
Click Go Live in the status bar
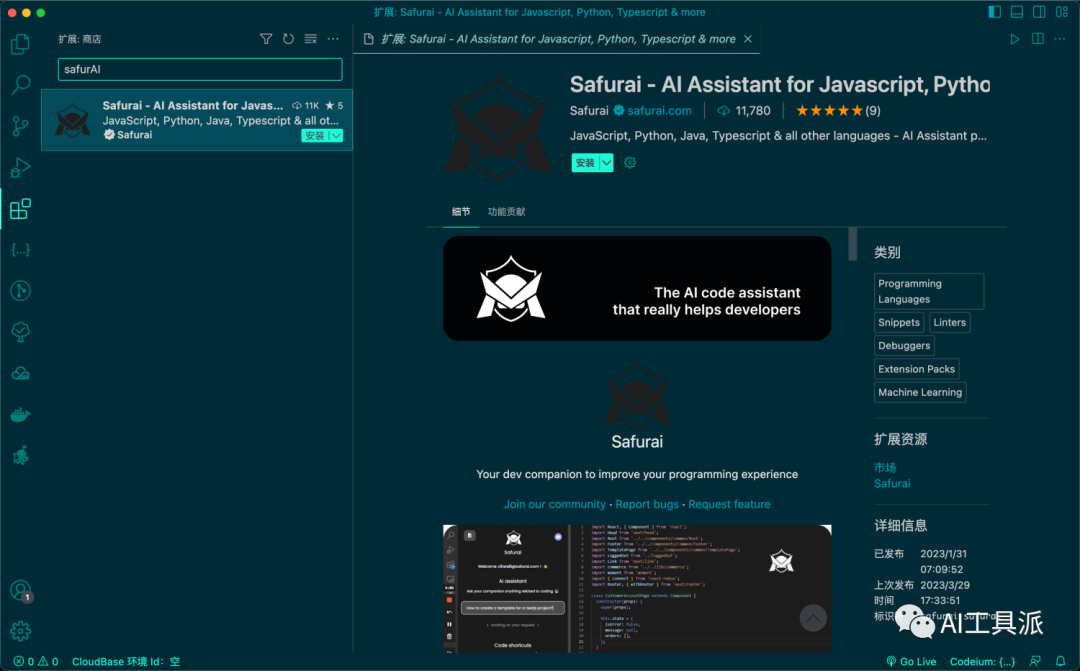tap(911, 661)
